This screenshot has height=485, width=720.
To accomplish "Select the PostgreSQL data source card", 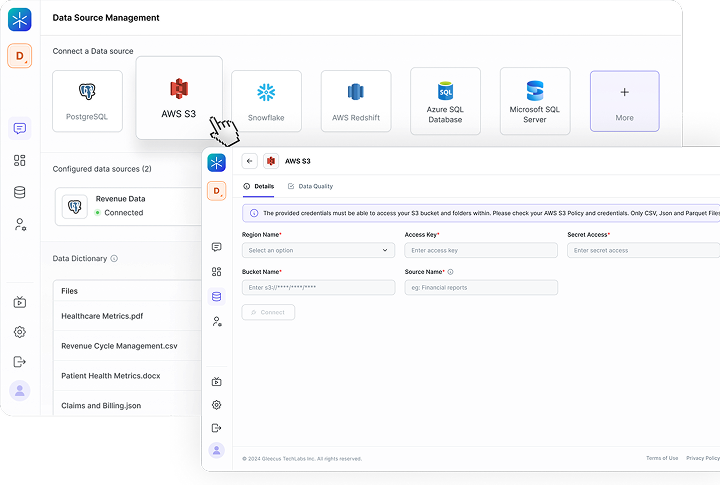I will pyautogui.click(x=87, y=101).
